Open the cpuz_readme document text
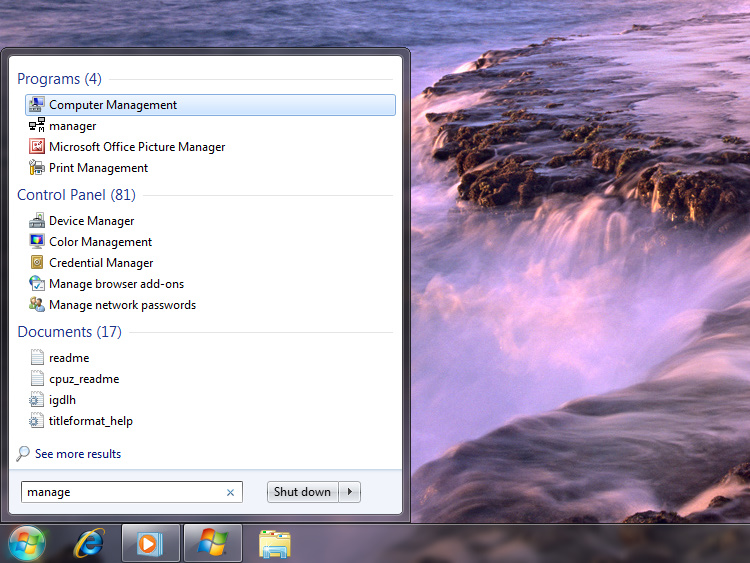The image size is (750, 563). [x=84, y=379]
